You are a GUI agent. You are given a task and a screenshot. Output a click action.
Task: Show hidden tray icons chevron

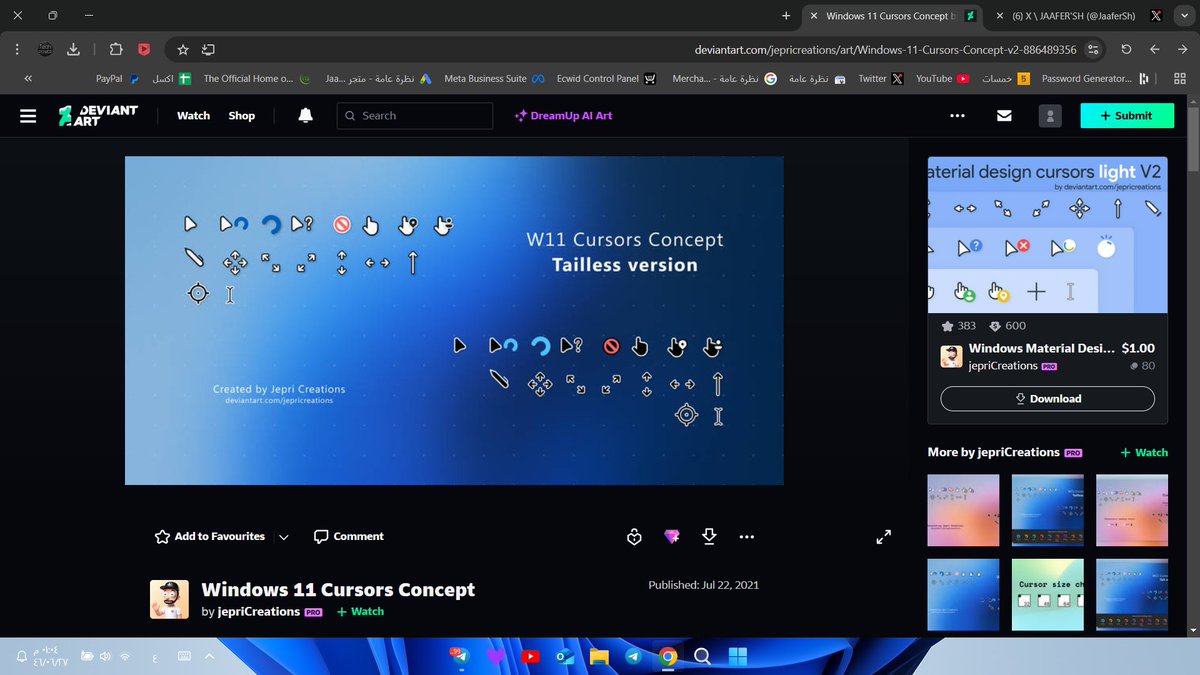(209, 657)
